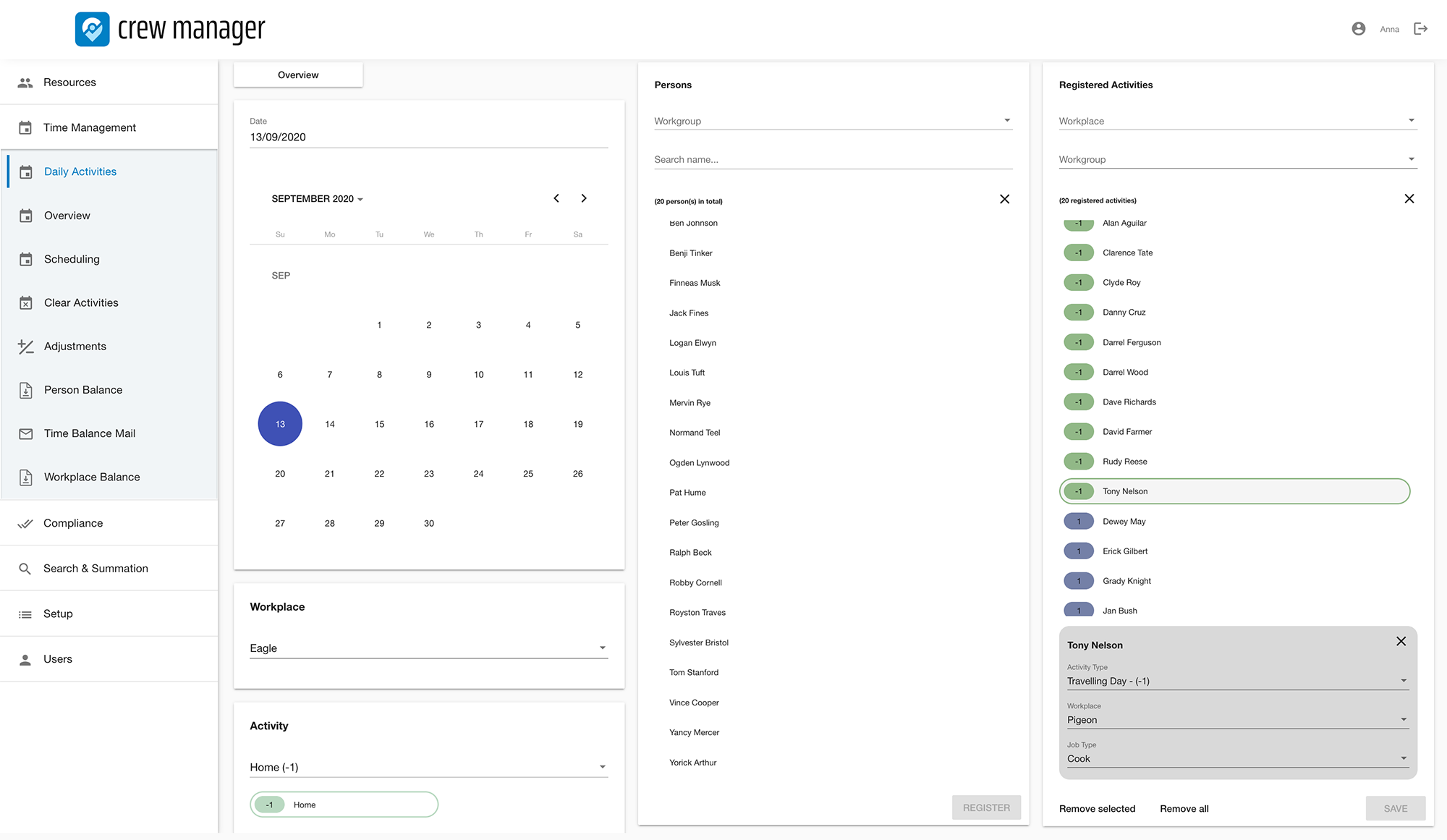The height and width of the screenshot is (840, 1447).
Task: Open the Eagle workplace dropdown
Action: pos(428,648)
